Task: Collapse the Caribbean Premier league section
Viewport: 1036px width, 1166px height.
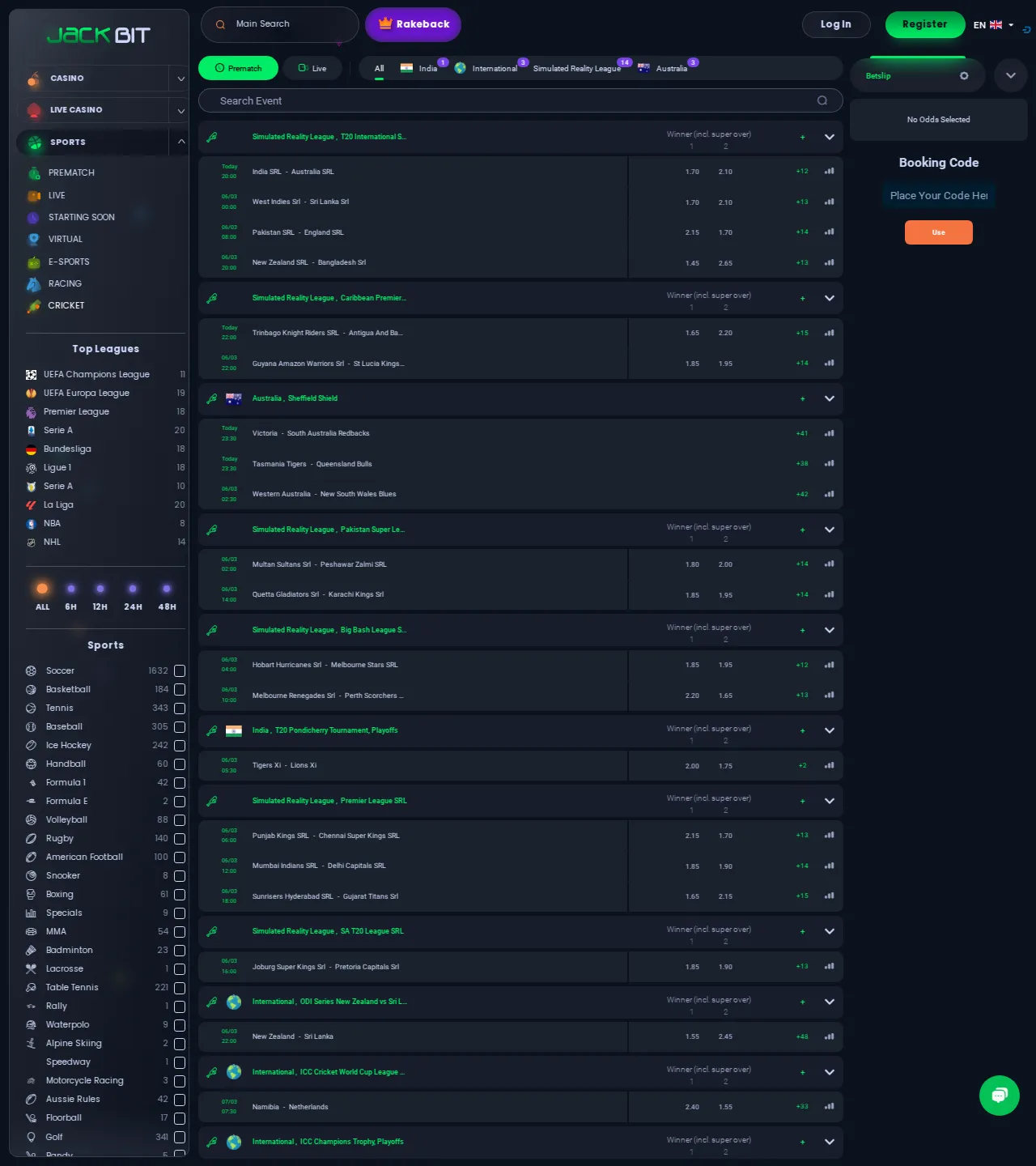Action: 830,298
